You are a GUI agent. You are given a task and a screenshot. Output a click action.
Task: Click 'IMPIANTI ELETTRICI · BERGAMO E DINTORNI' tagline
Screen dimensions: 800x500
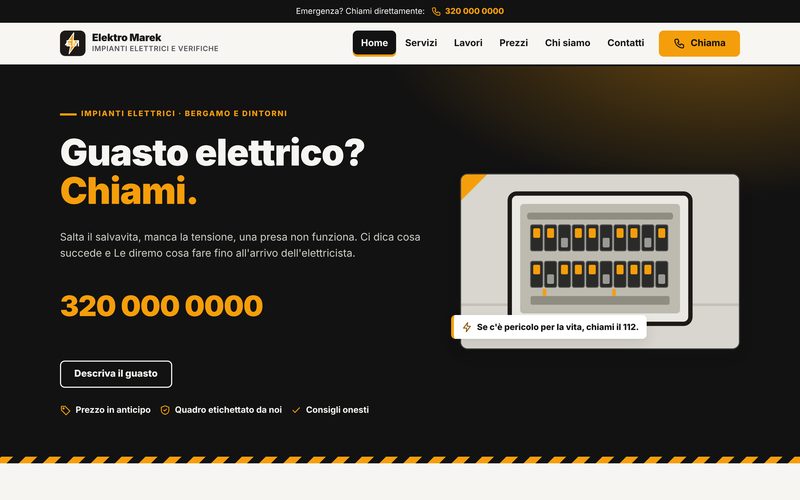184,113
